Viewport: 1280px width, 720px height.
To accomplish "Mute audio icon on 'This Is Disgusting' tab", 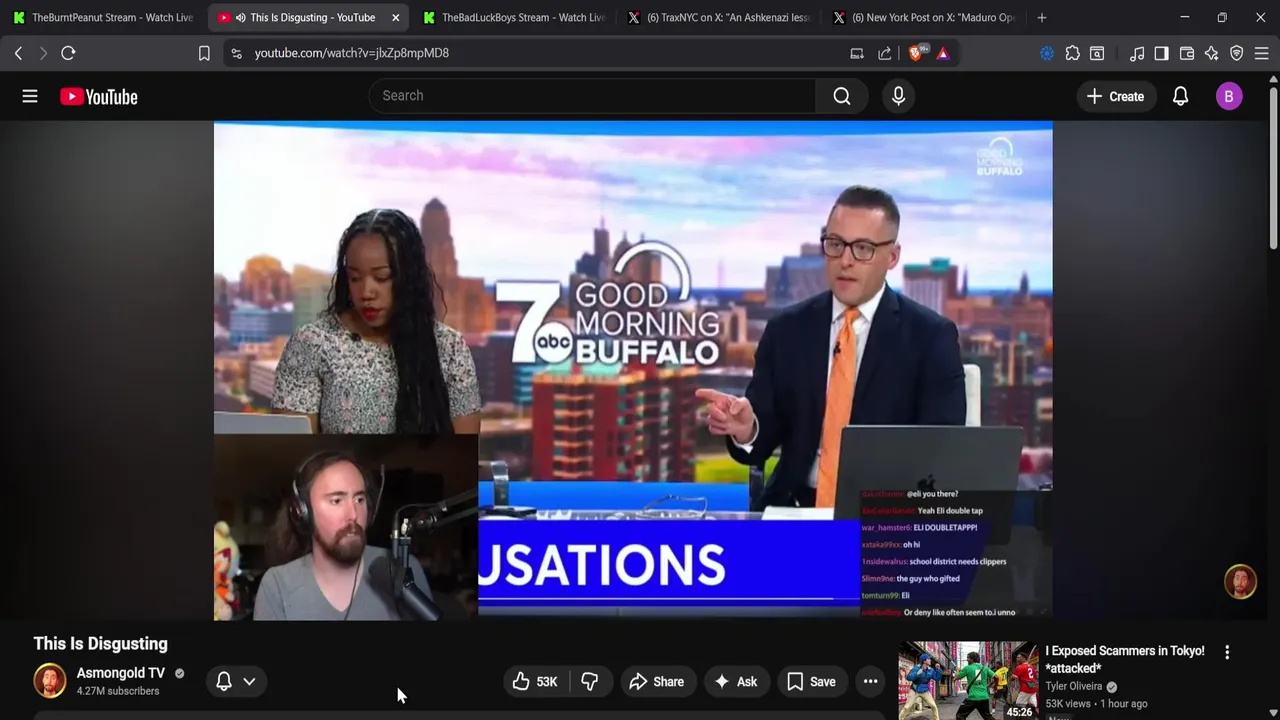I will pyautogui.click(x=241, y=17).
